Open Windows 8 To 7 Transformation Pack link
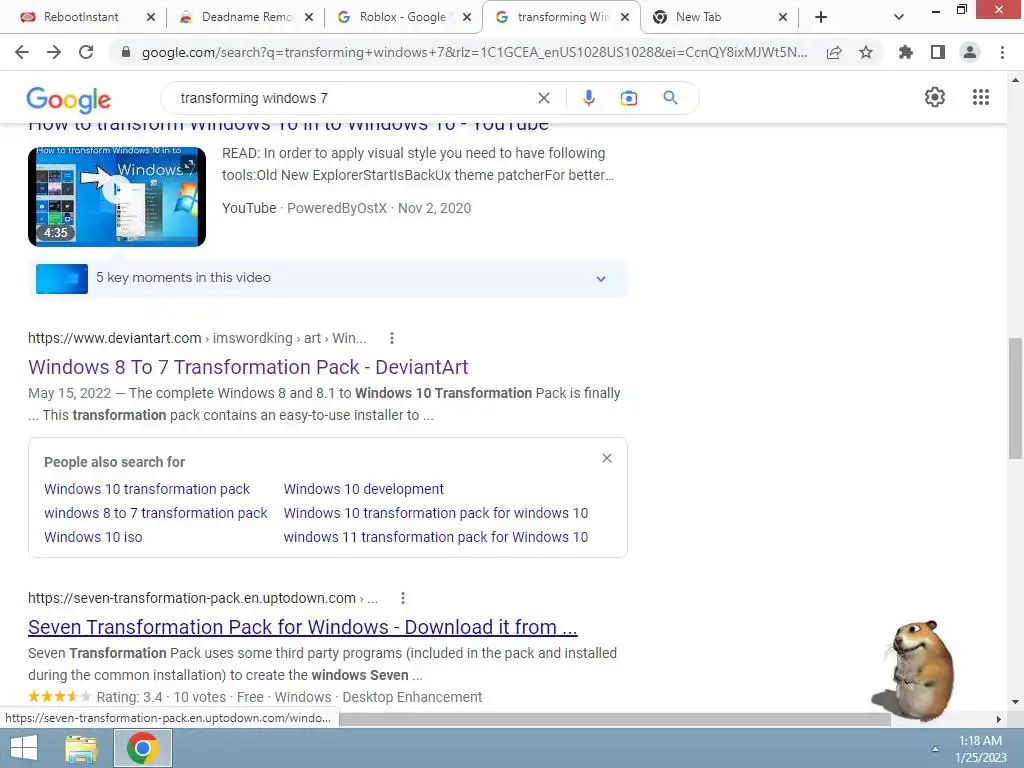 248,367
